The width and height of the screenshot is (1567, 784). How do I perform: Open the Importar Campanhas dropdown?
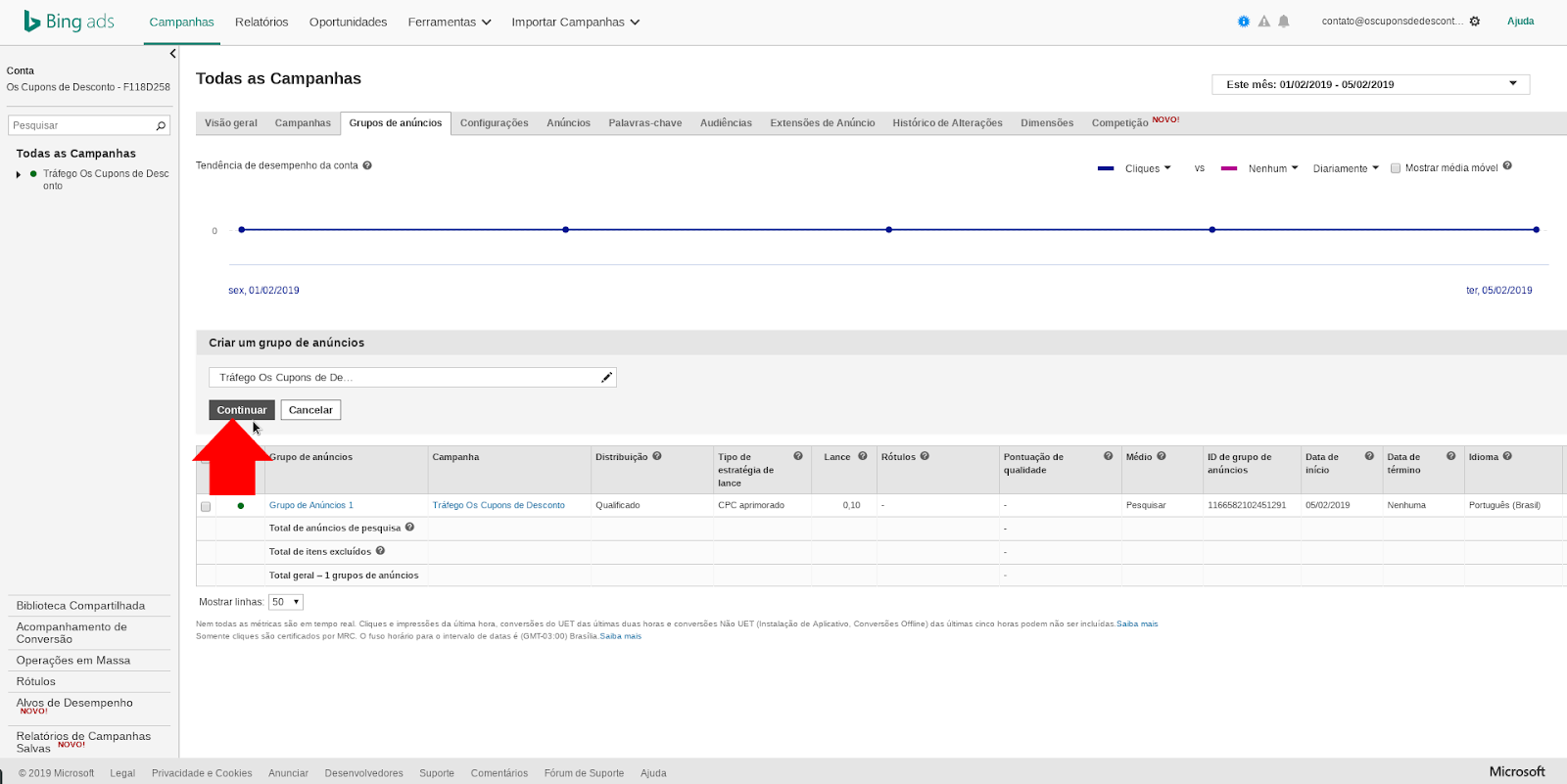point(576,22)
